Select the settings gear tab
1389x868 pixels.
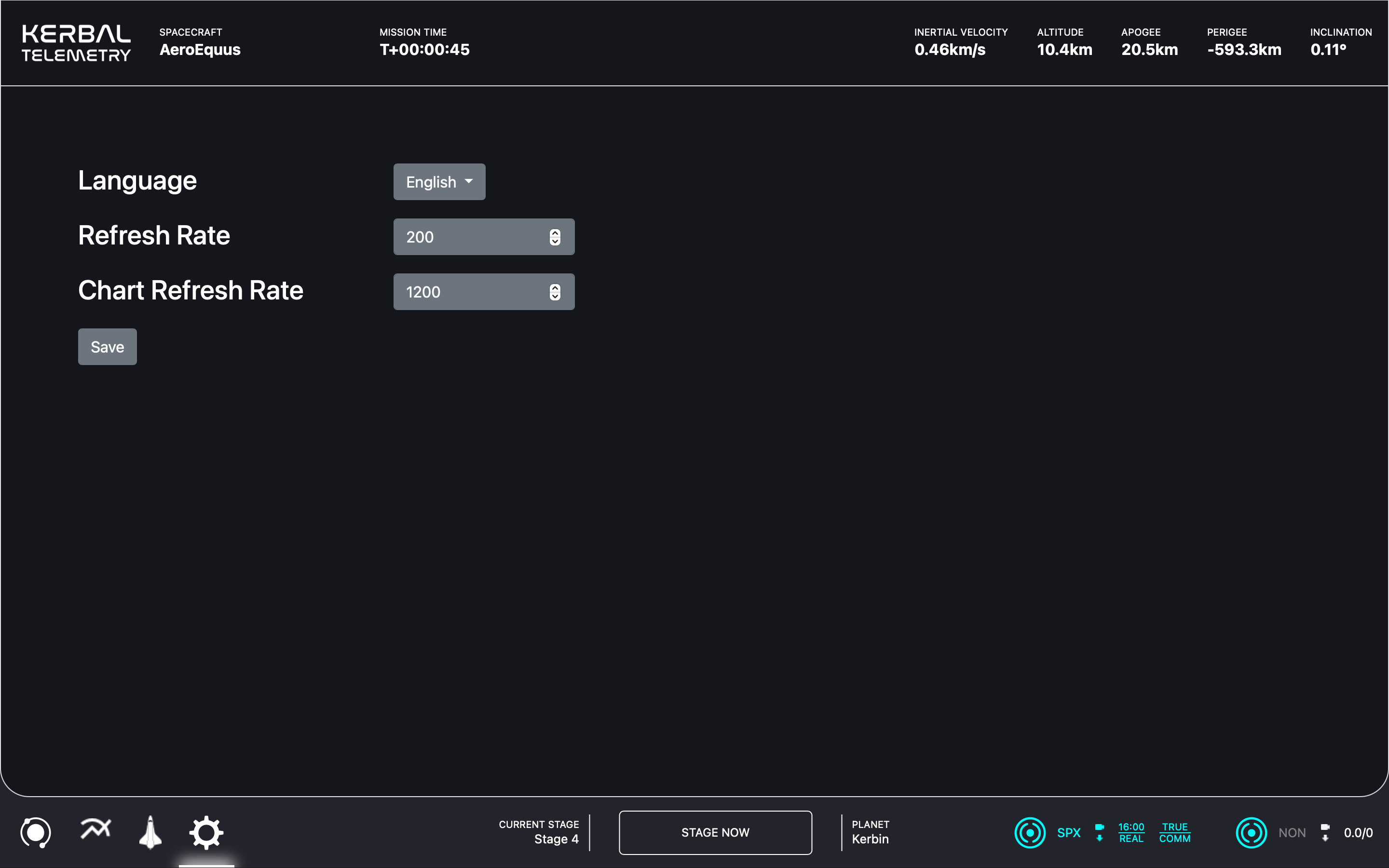(206, 832)
